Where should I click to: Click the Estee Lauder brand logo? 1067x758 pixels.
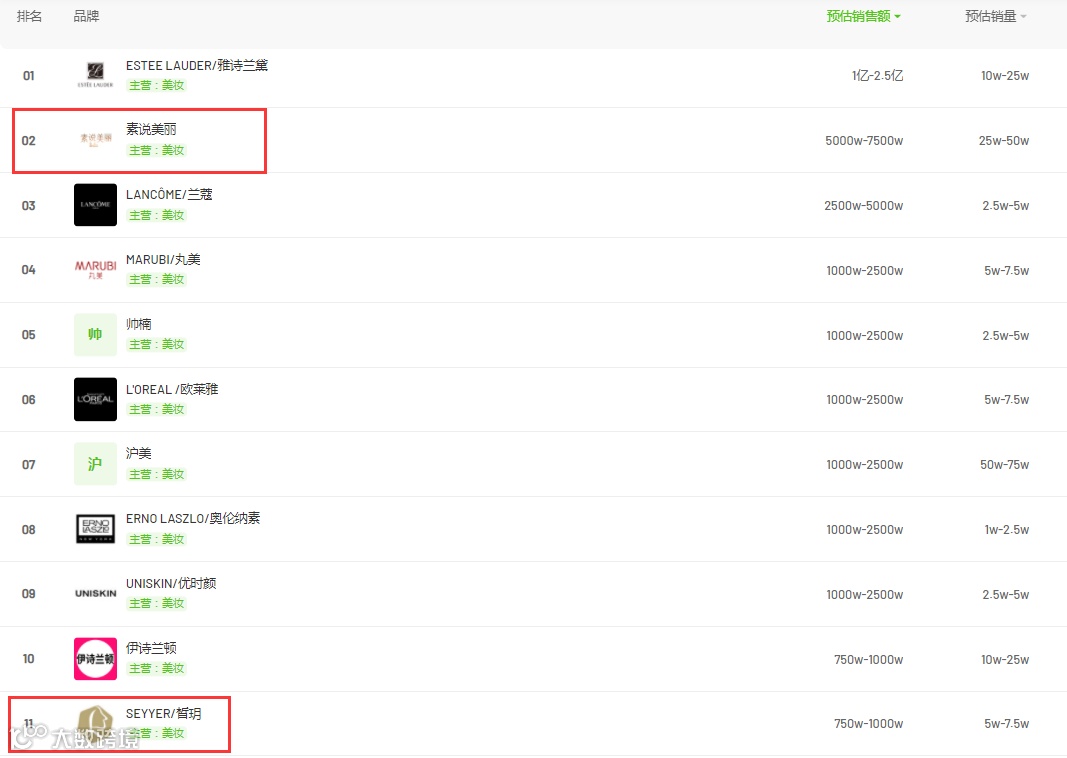point(95,75)
